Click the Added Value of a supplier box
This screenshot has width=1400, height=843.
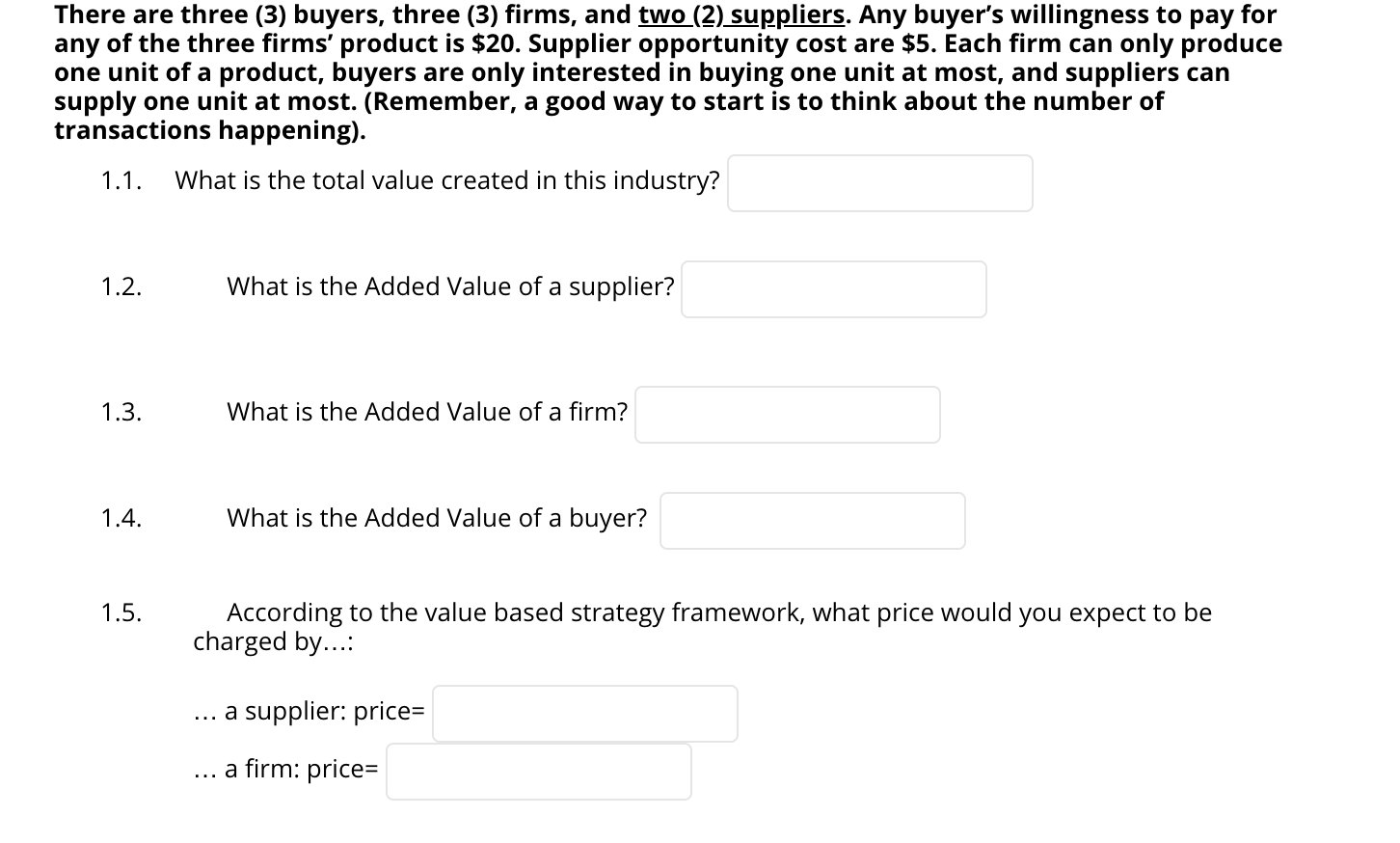coord(833,288)
